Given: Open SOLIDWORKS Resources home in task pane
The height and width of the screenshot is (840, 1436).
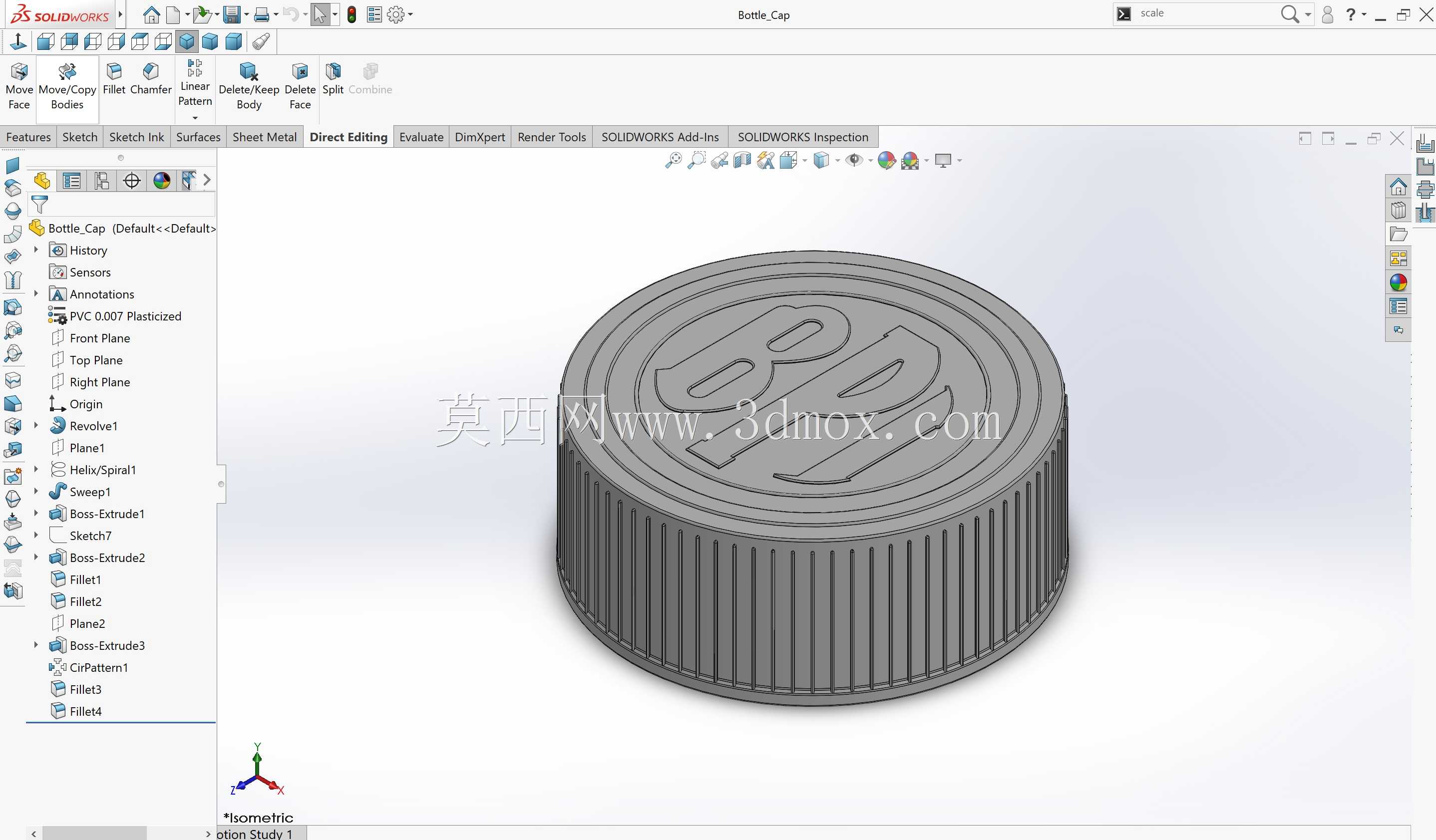Looking at the screenshot, I should click(1399, 186).
